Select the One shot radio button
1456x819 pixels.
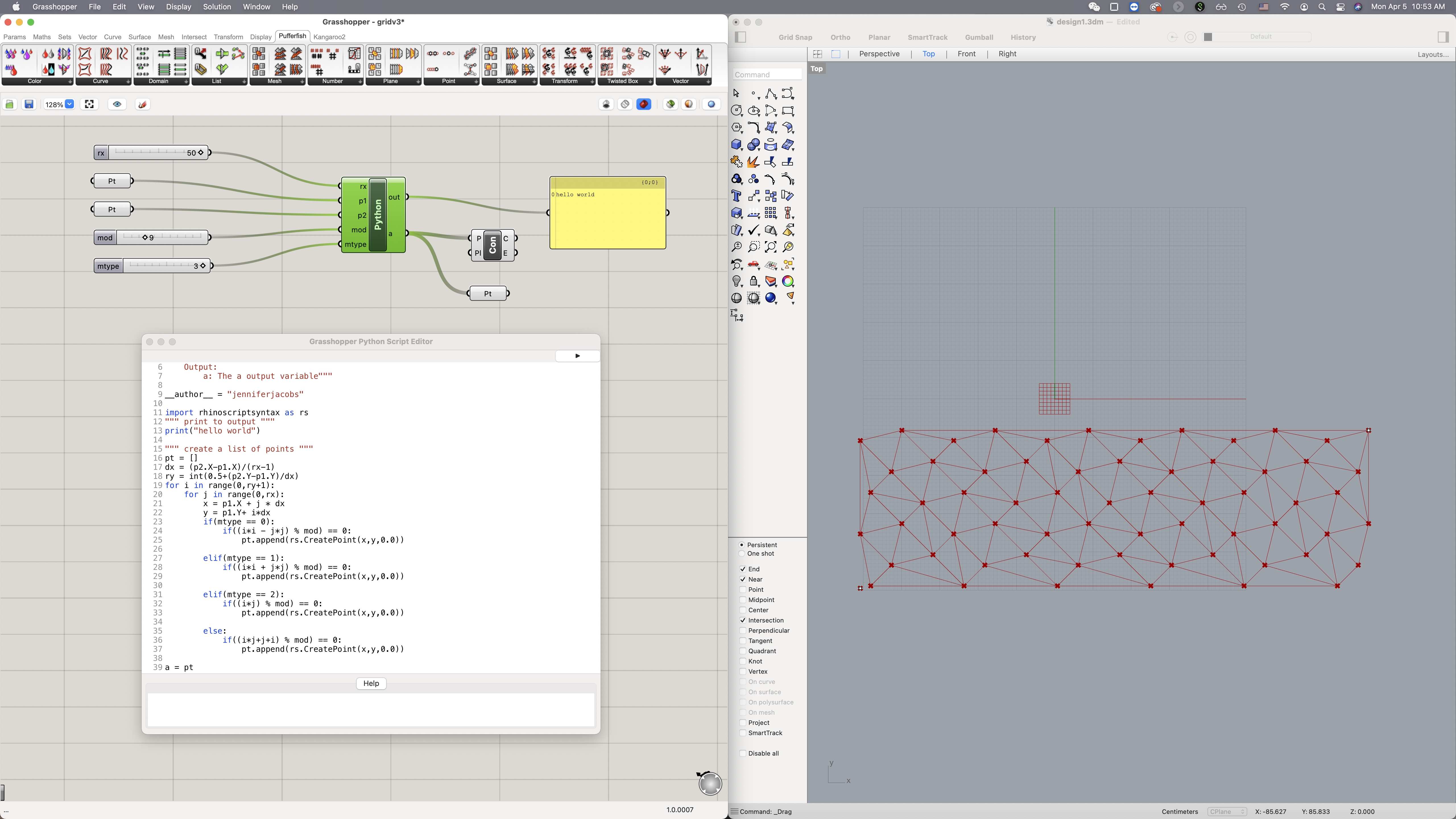click(x=742, y=554)
